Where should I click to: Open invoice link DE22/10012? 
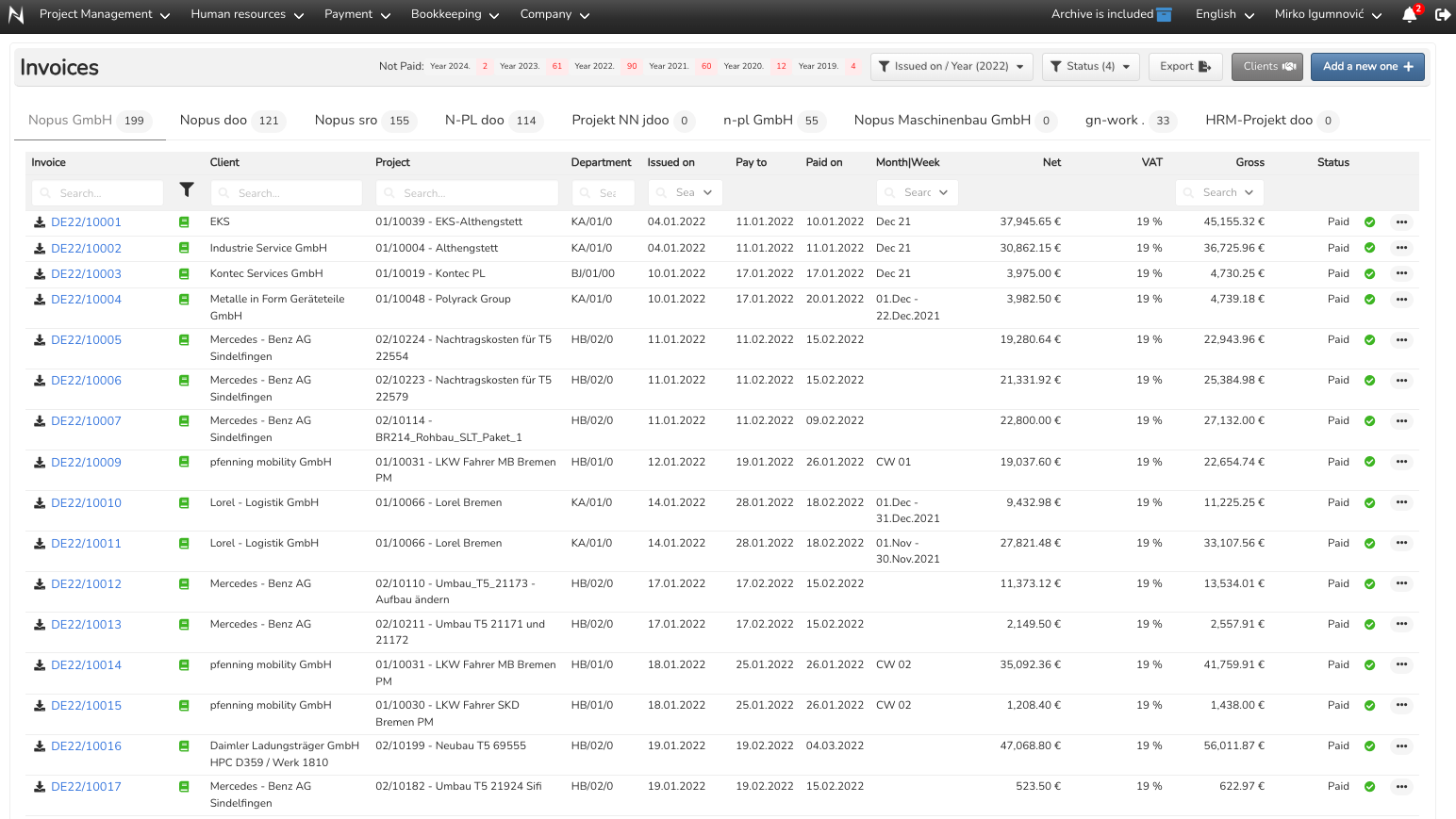tap(86, 584)
